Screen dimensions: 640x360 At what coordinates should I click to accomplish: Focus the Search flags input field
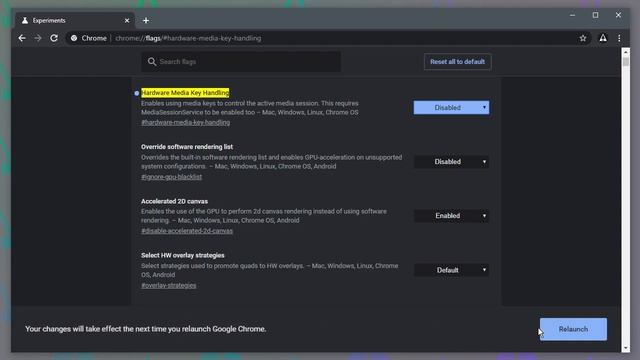(x=241, y=62)
